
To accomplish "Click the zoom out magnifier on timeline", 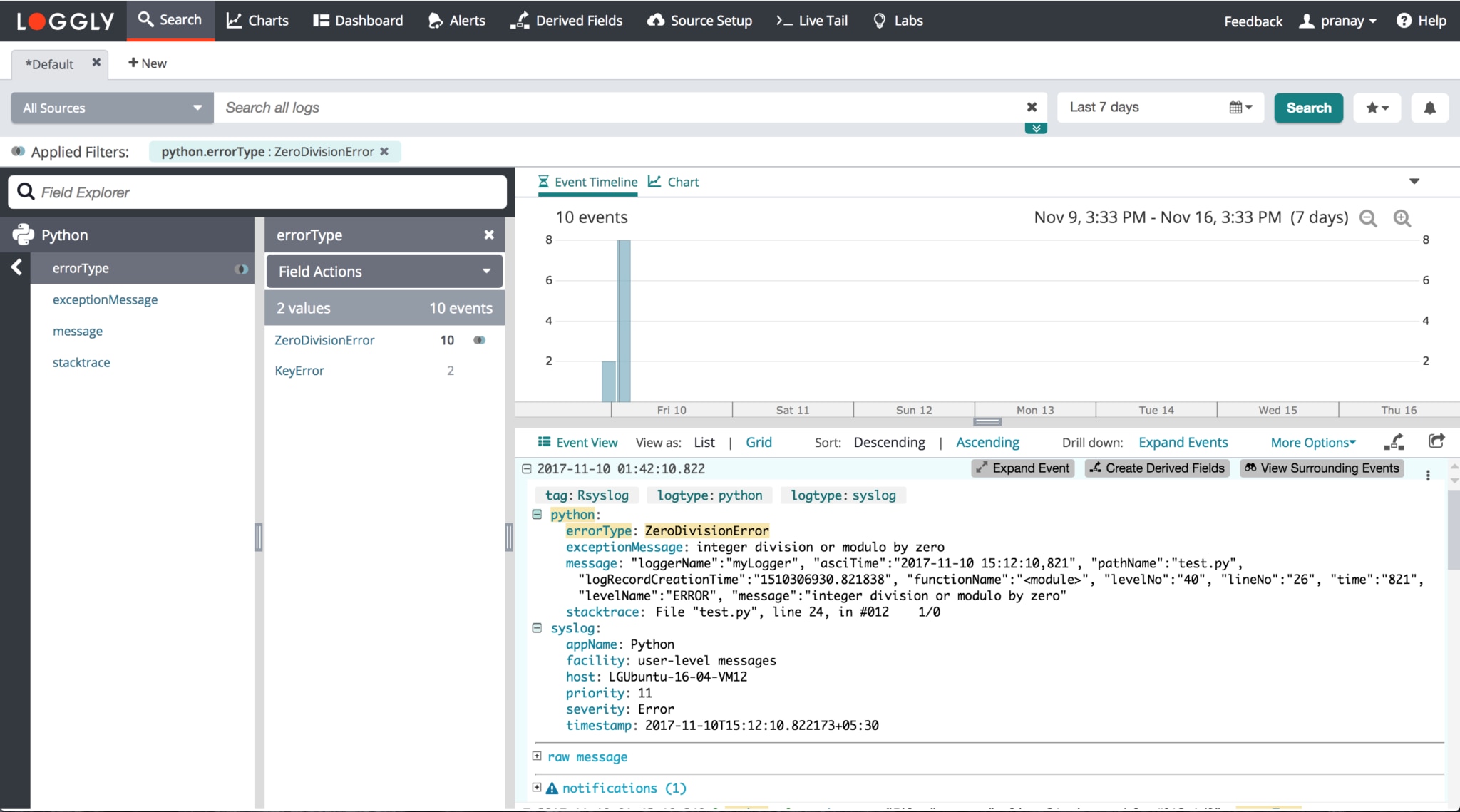I will [1367, 218].
